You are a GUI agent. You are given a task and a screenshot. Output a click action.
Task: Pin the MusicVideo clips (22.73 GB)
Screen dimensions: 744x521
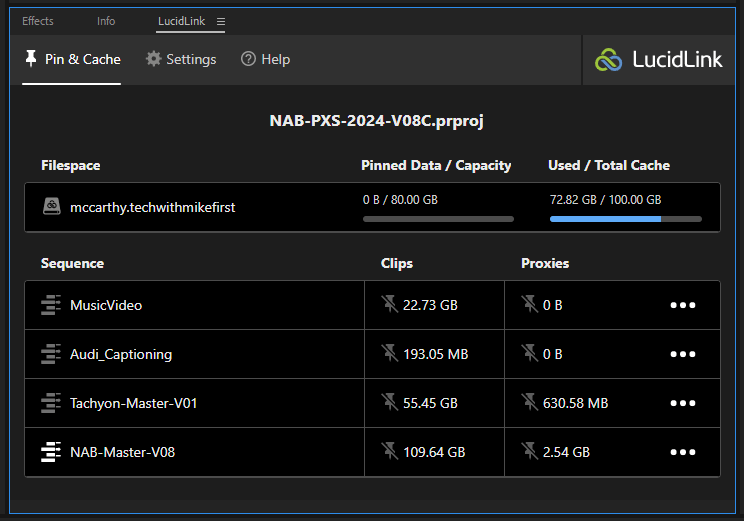click(389, 304)
